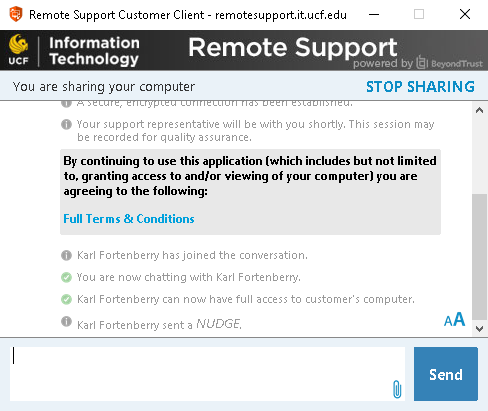Image resolution: width=488 pixels, height=411 pixels.
Task: Click info icon beside 'has joined the conversation'
Action: pos(66,255)
